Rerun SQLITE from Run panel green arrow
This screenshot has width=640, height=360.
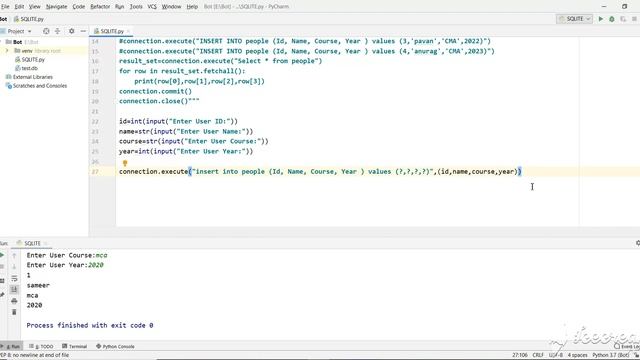pos(2,255)
